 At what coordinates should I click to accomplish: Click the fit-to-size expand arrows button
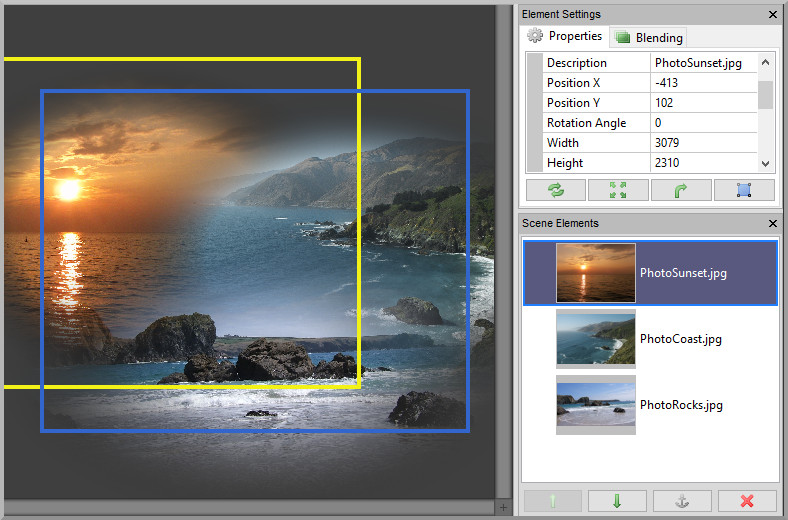(x=618, y=190)
